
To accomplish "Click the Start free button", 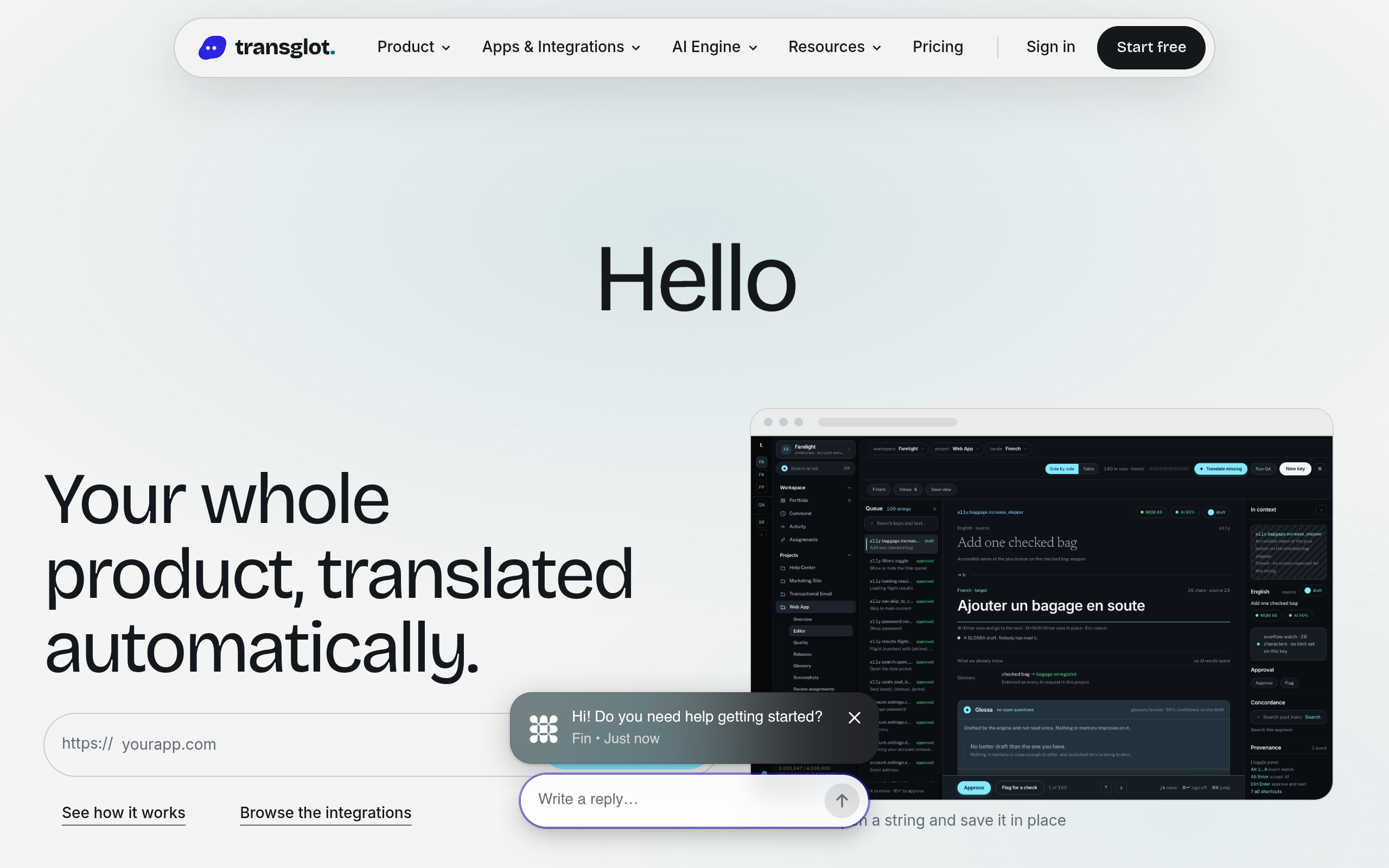I will pos(1151,48).
